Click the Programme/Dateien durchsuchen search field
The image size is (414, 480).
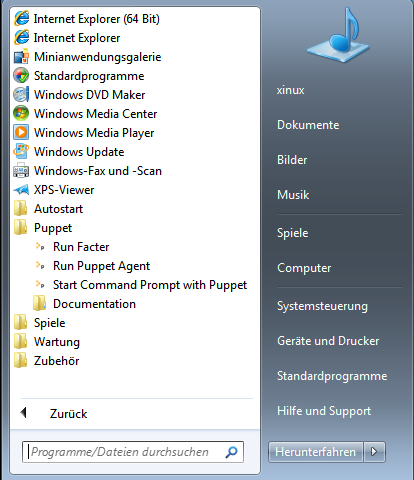pos(133,452)
